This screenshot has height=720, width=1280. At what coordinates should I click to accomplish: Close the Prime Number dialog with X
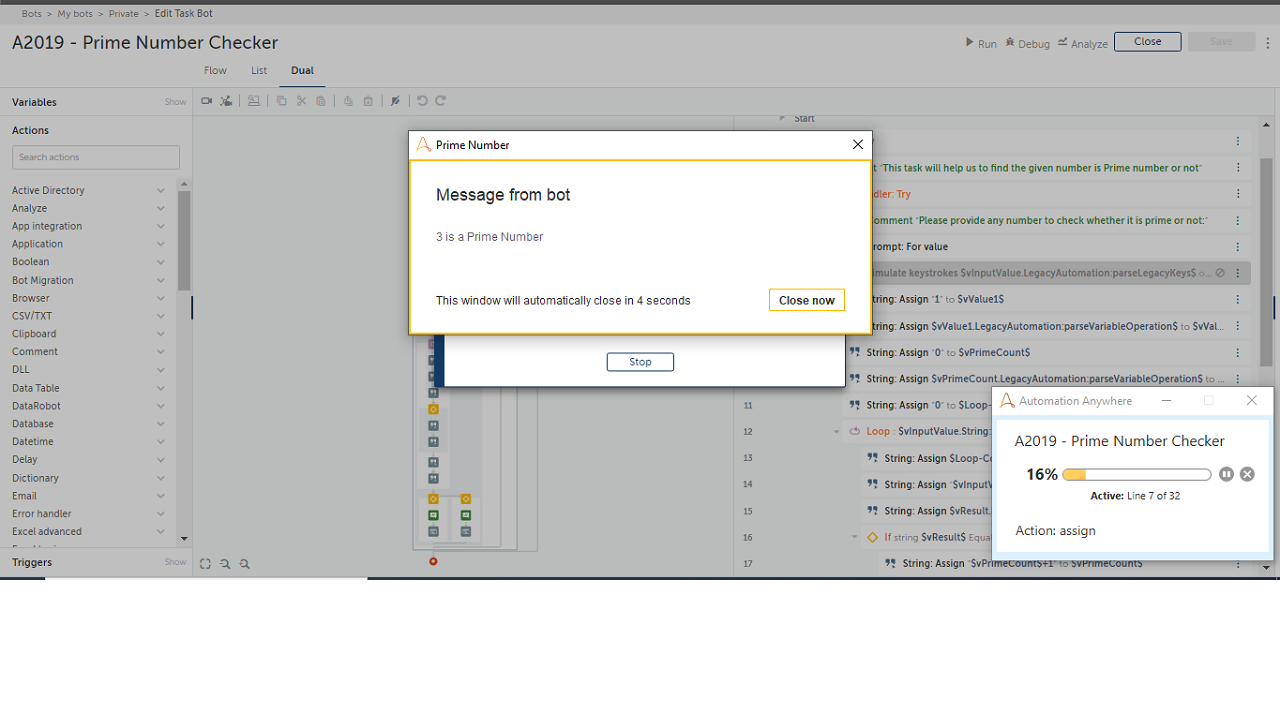(x=857, y=145)
